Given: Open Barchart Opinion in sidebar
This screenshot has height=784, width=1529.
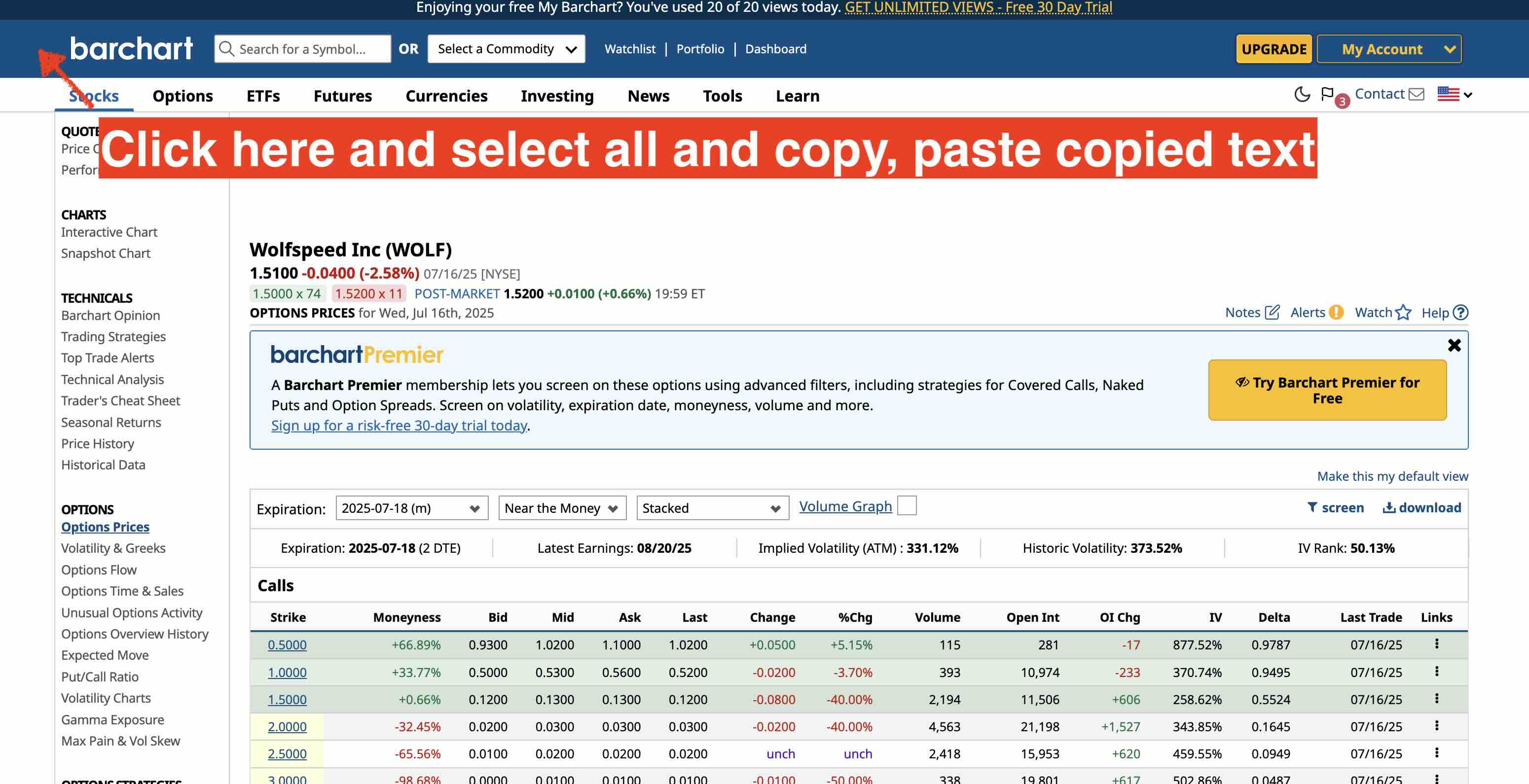Looking at the screenshot, I should coord(110,315).
